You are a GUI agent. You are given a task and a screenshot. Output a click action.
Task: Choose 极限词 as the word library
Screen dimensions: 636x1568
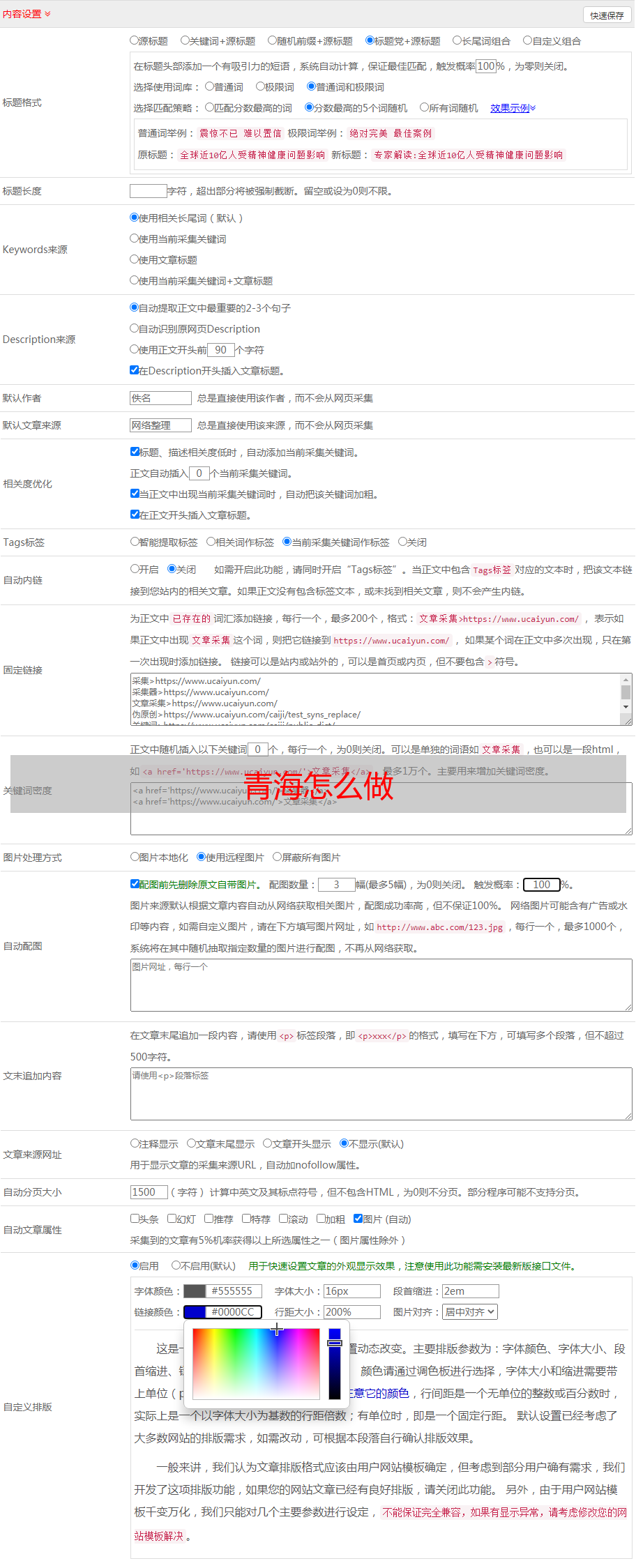pyautogui.click(x=260, y=87)
